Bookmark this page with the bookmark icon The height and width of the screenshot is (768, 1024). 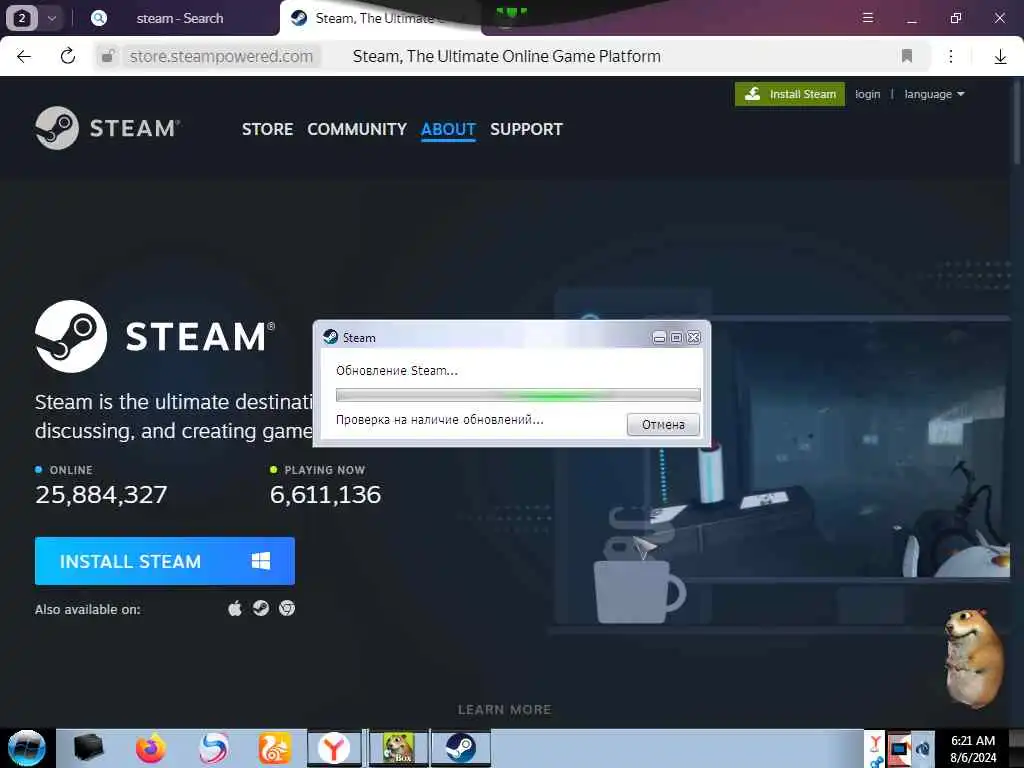click(906, 56)
